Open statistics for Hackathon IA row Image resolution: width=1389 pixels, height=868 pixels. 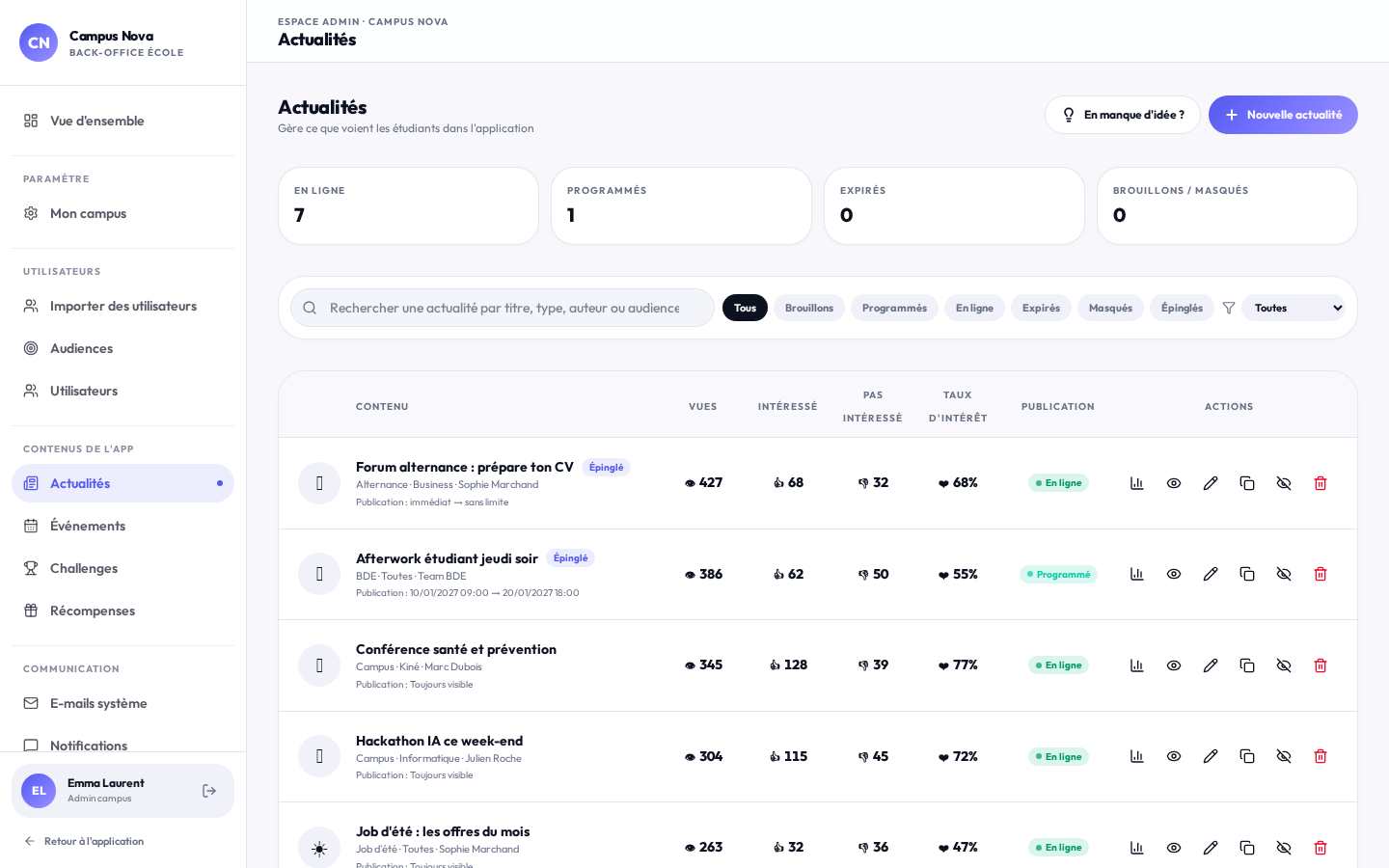click(1137, 756)
